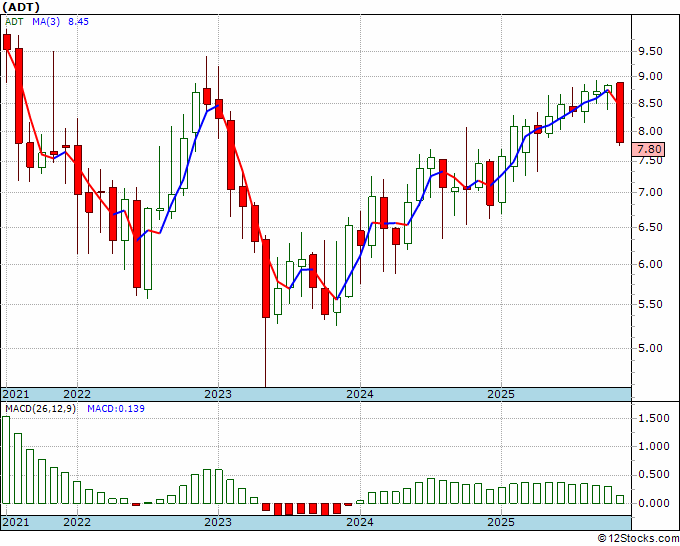The height and width of the screenshot is (546, 680).
Task: Click the 0.500 MACD axis label
Action: tap(654, 475)
